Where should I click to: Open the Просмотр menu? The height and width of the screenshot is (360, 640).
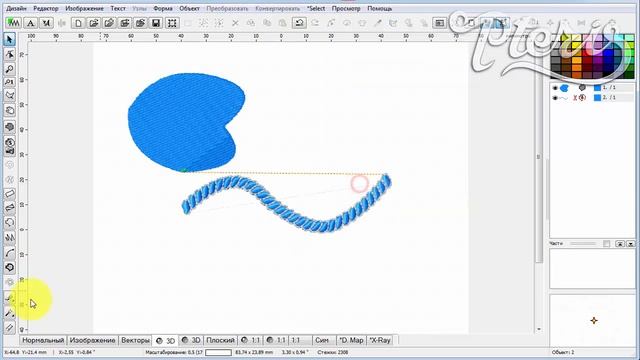click(346, 8)
